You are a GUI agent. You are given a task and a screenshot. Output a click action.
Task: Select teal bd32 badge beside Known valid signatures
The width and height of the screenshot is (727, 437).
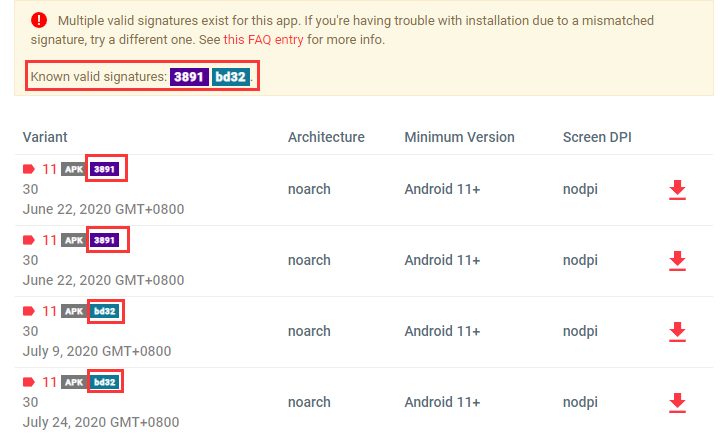pos(230,77)
